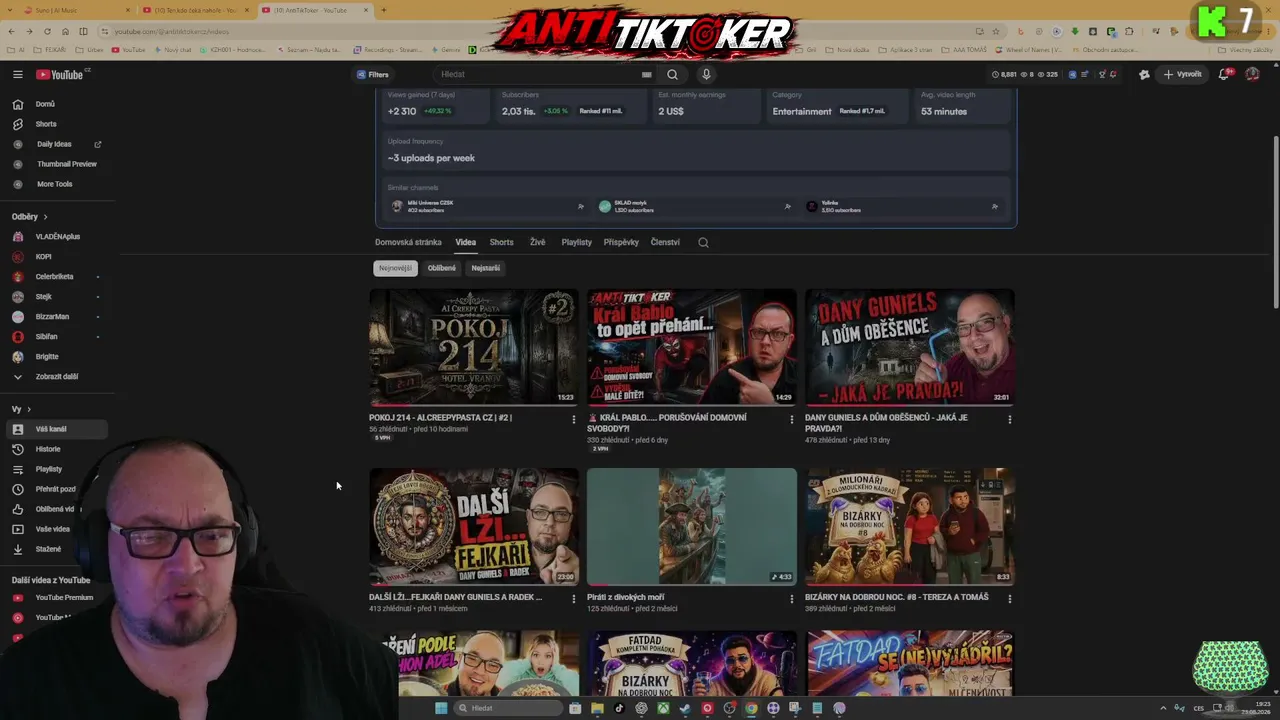Click the search magnifier button
The width and height of the screenshot is (1280, 720).
(672, 74)
